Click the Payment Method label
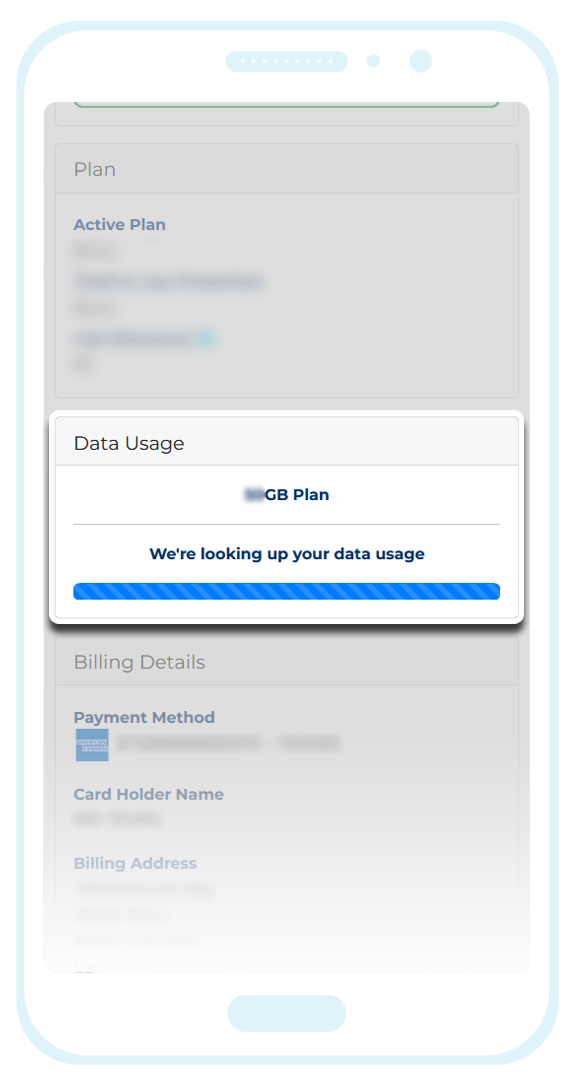This screenshot has width=576, height=1087. click(144, 717)
